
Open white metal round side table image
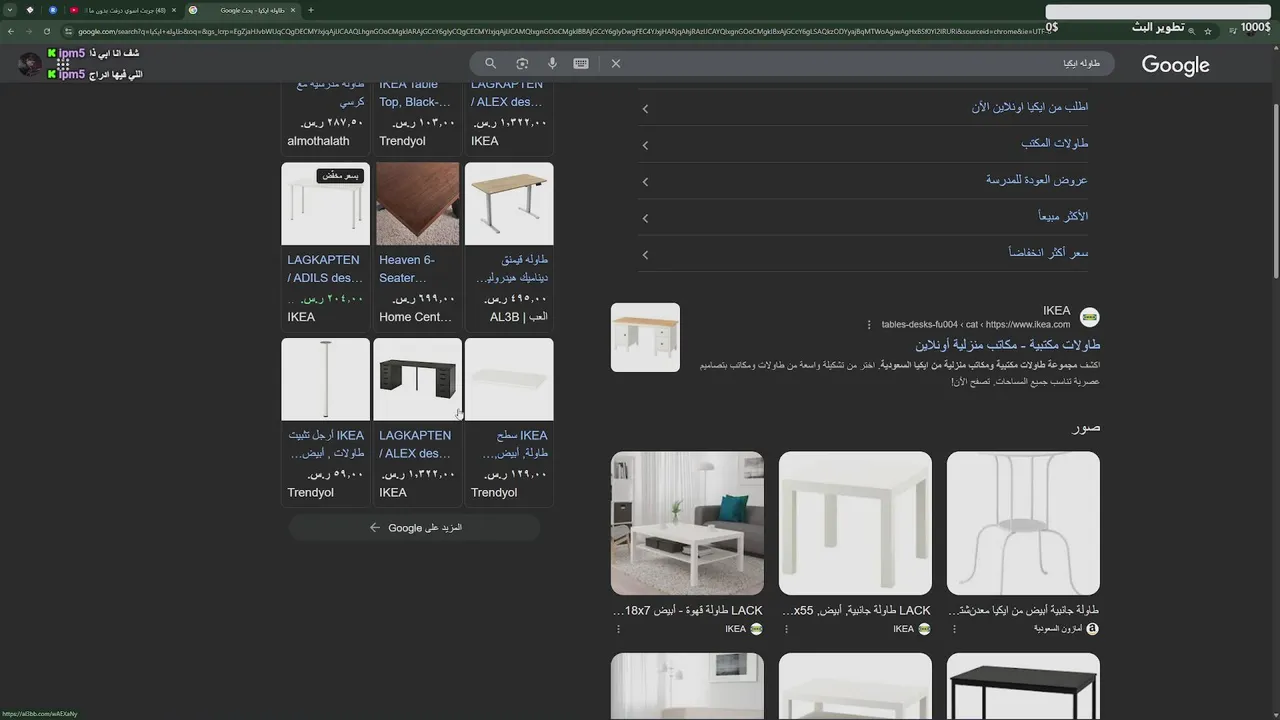[x=1023, y=523]
